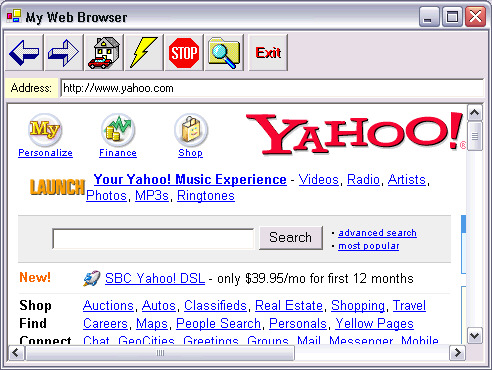Open the Personalize link
The height and width of the screenshot is (370, 492).
pos(45,153)
